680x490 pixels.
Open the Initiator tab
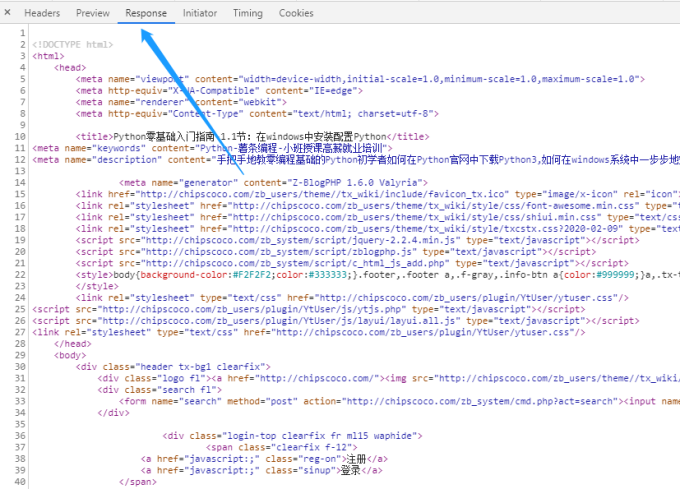pyautogui.click(x=200, y=13)
